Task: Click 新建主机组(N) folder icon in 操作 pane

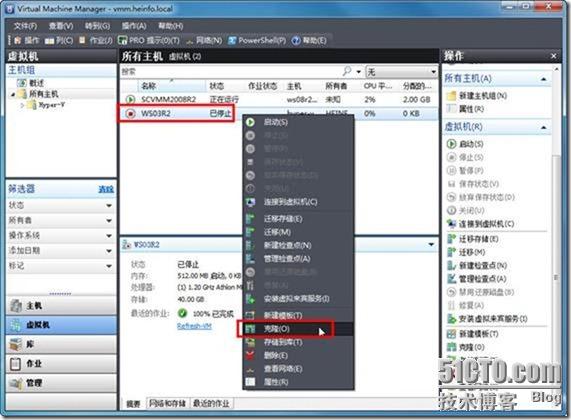Action: (x=451, y=95)
